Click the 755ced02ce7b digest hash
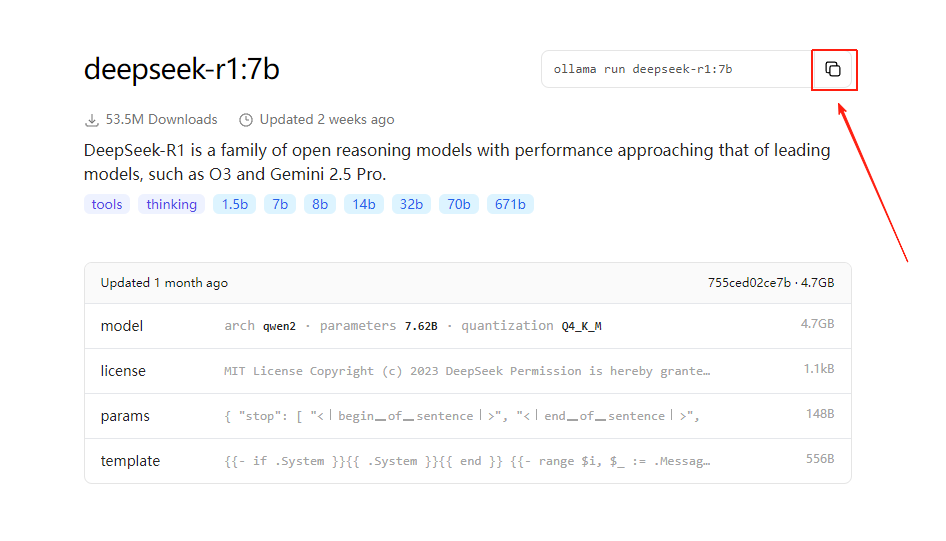The height and width of the screenshot is (541, 946). (x=749, y=283)
